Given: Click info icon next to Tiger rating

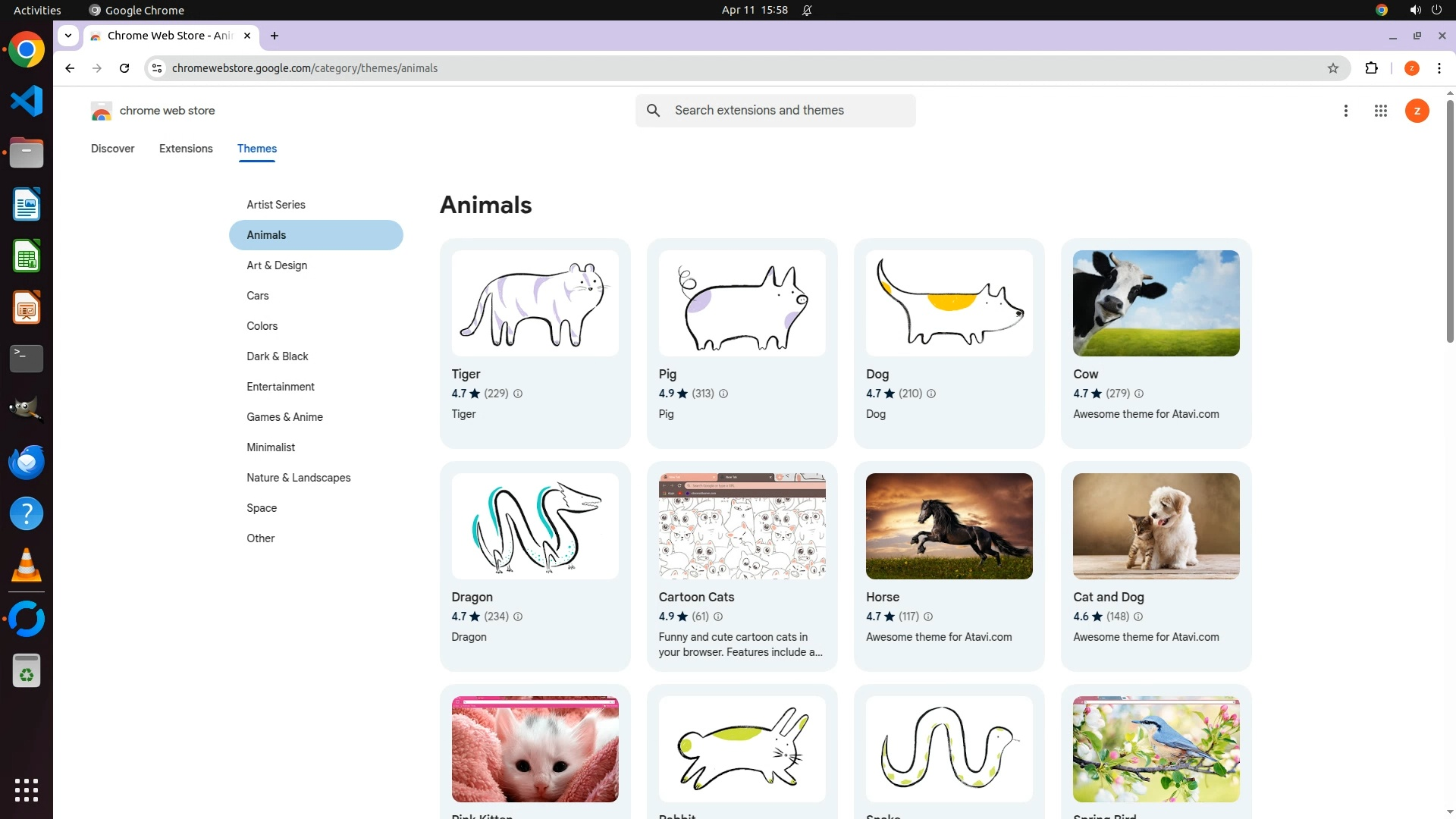Looking at the screenshot, I should point(518,394).
